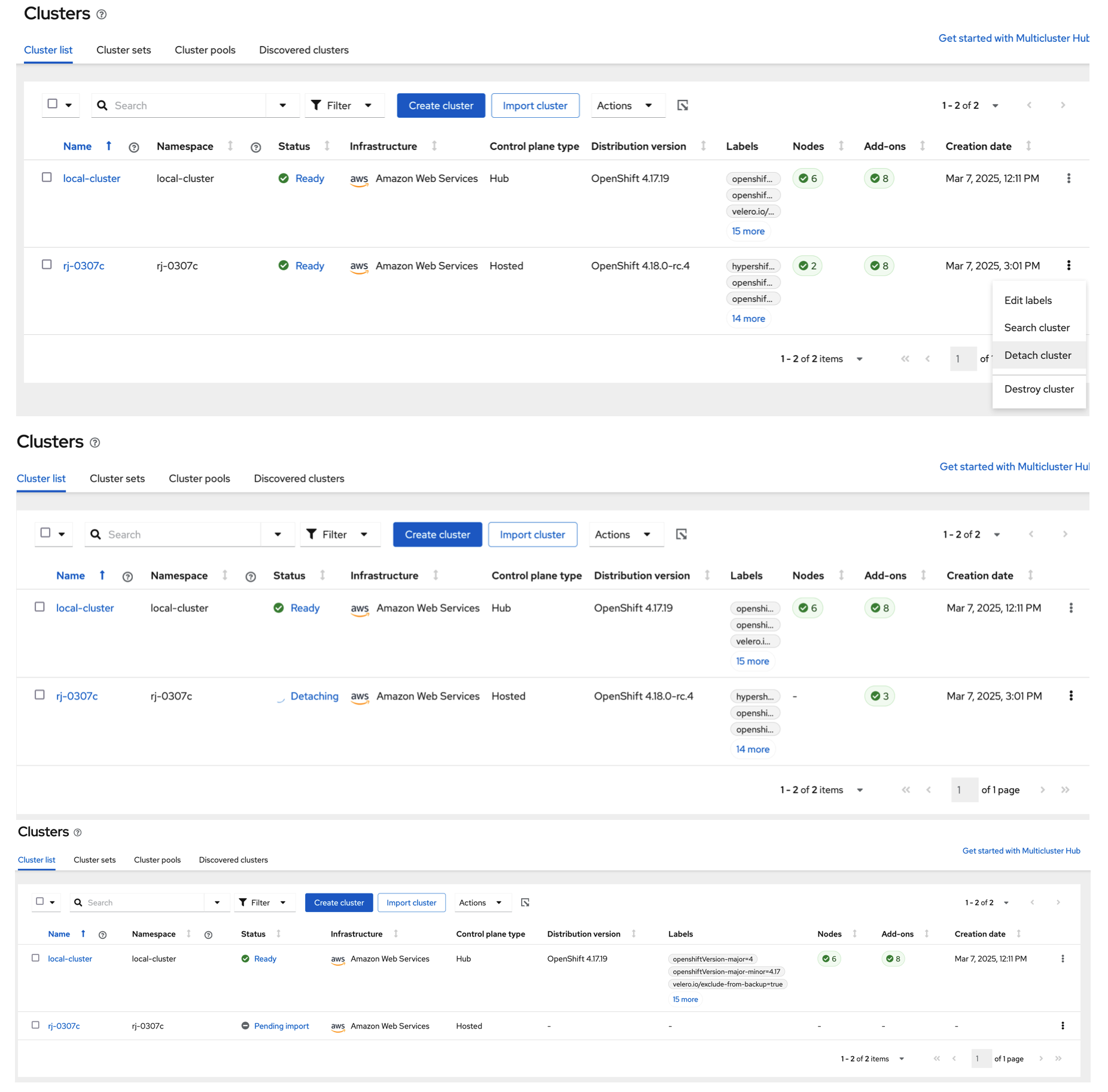Open column management icon in top toolbar

pyautogui.click(x=683, y=105)
